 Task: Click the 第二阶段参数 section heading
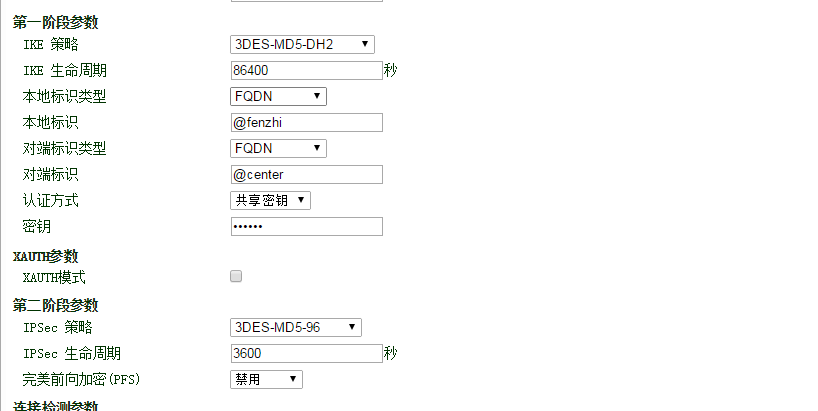[55, 306]
